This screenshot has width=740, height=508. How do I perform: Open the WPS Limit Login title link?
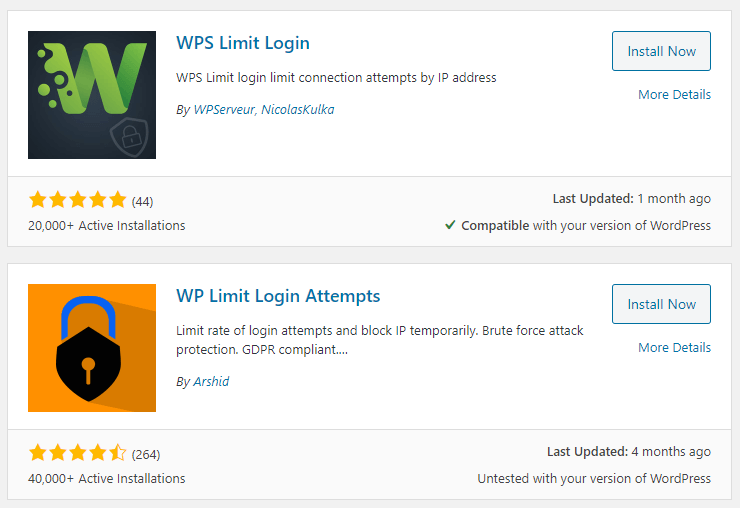click(x=243, y=43)
